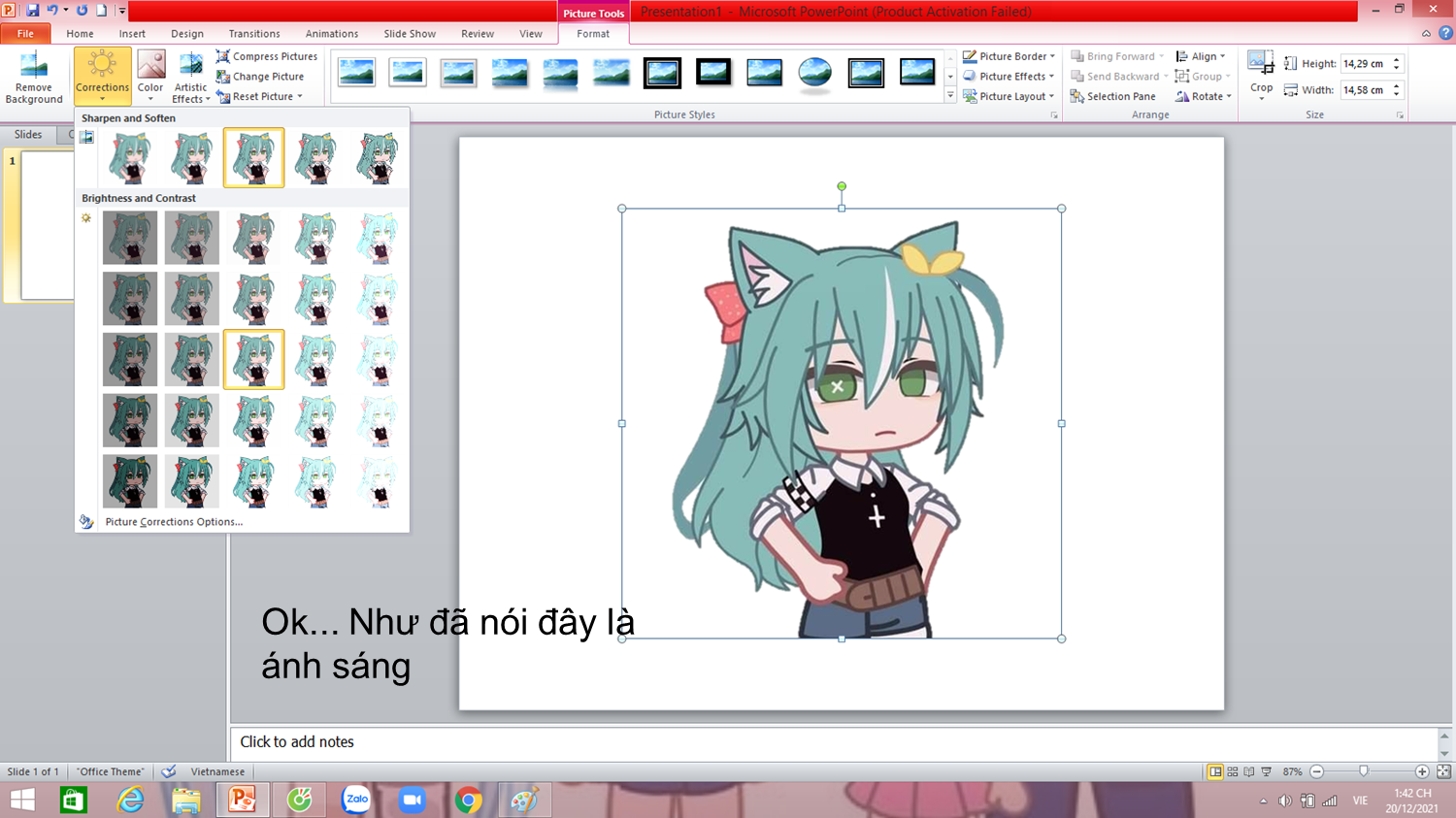
Task: Choose the highlighted Sharpen and Soften preset
Action: (x=253, y=157)
